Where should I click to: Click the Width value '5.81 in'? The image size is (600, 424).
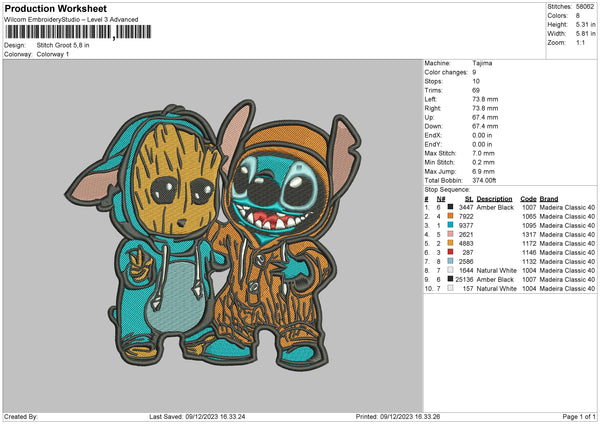[585, 34]
